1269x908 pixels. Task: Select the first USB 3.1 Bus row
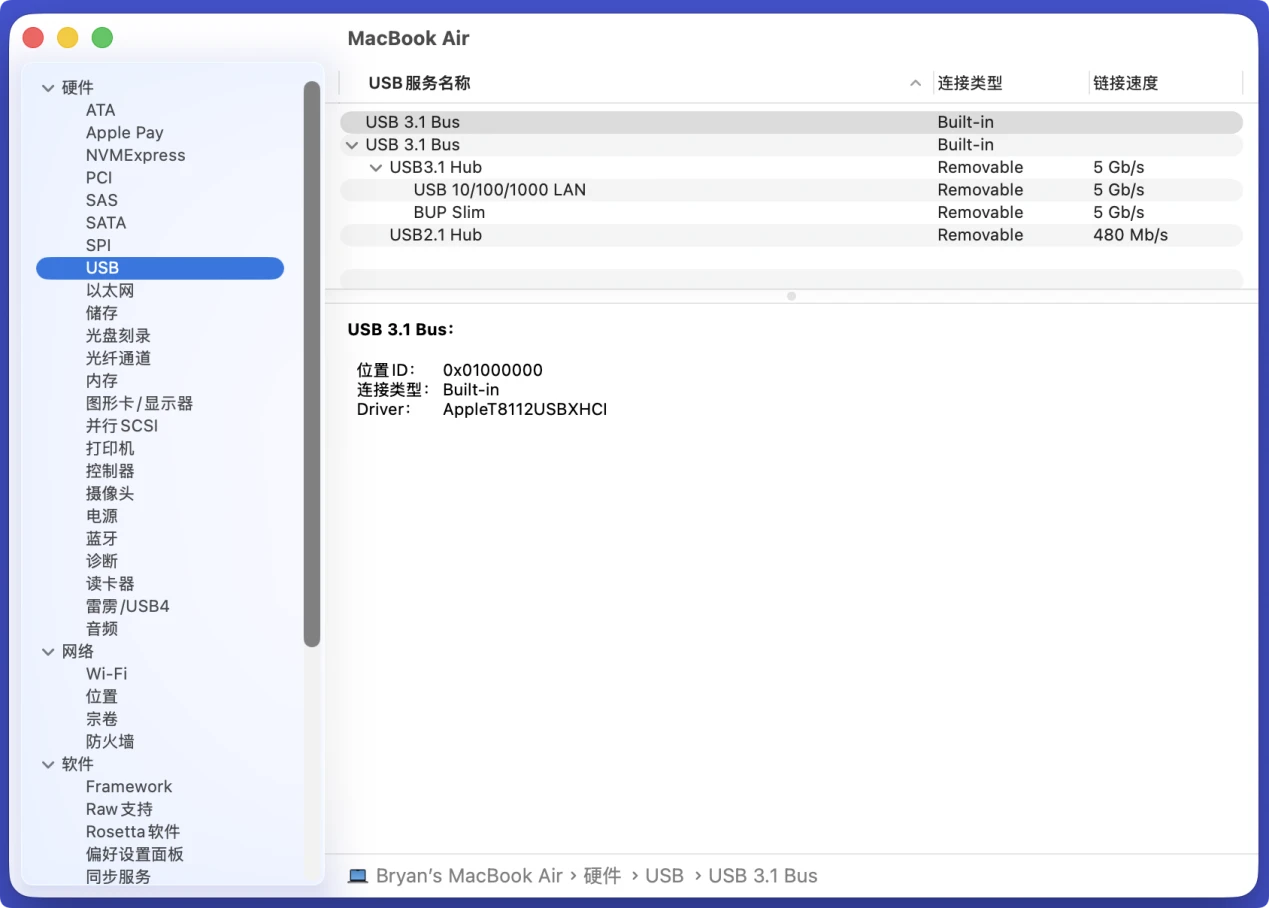point(791,122)
